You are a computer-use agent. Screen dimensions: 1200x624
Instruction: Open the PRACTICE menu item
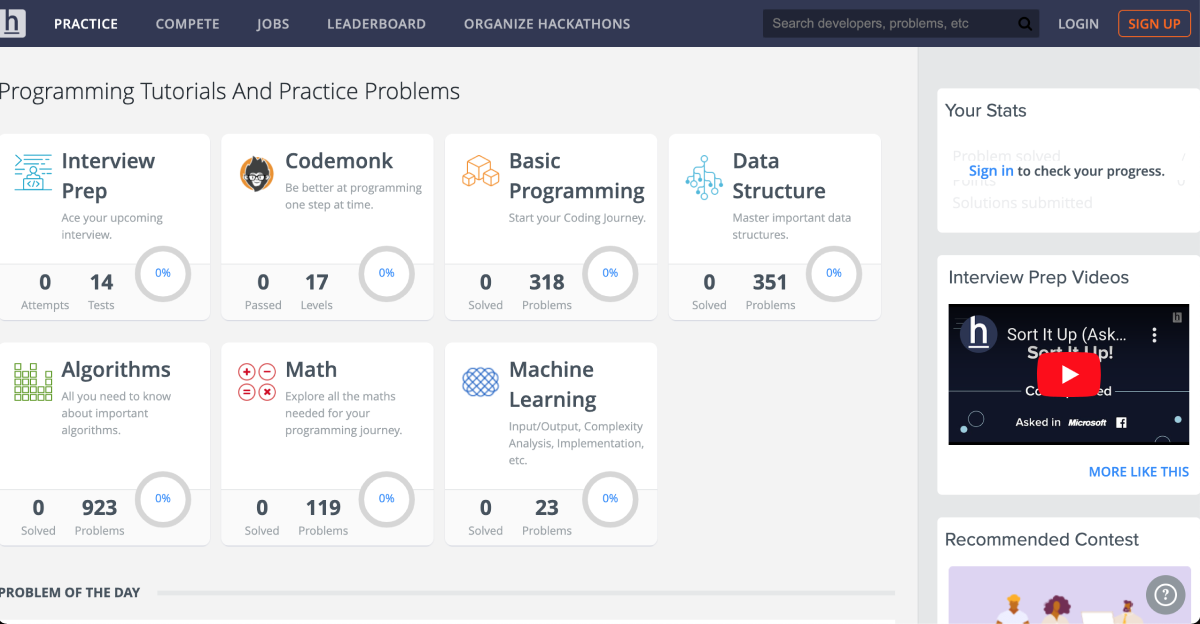pos(85,23)
